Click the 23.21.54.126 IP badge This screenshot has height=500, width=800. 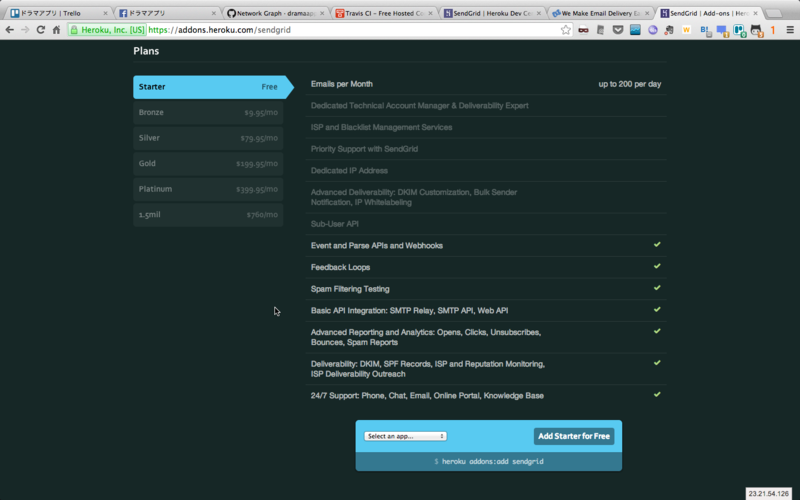[768, 494]
